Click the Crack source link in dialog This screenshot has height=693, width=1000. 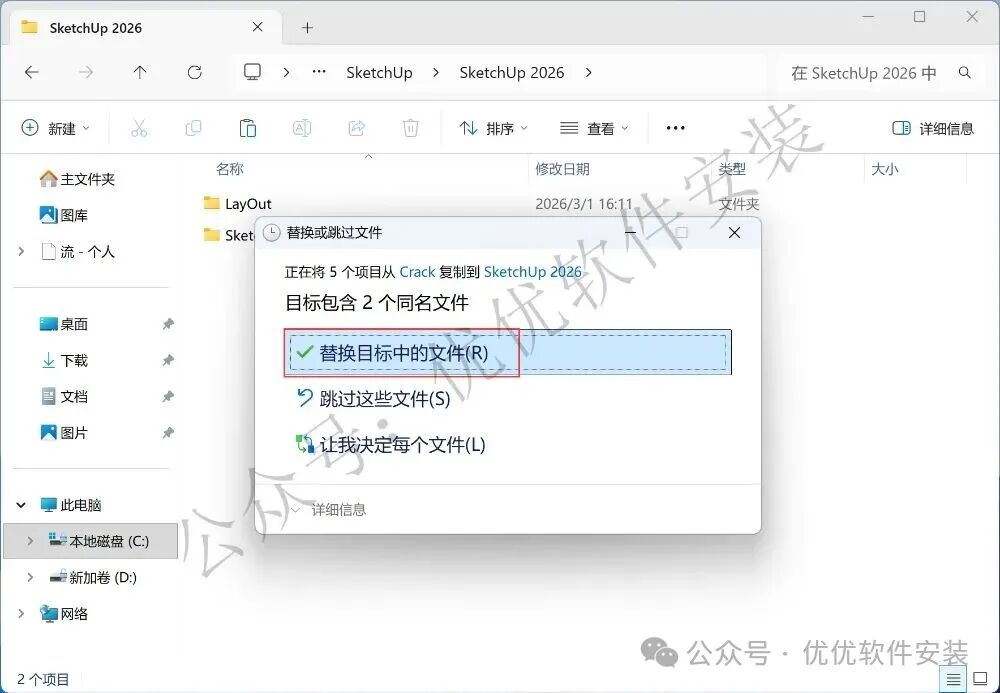tap(417, 272)
